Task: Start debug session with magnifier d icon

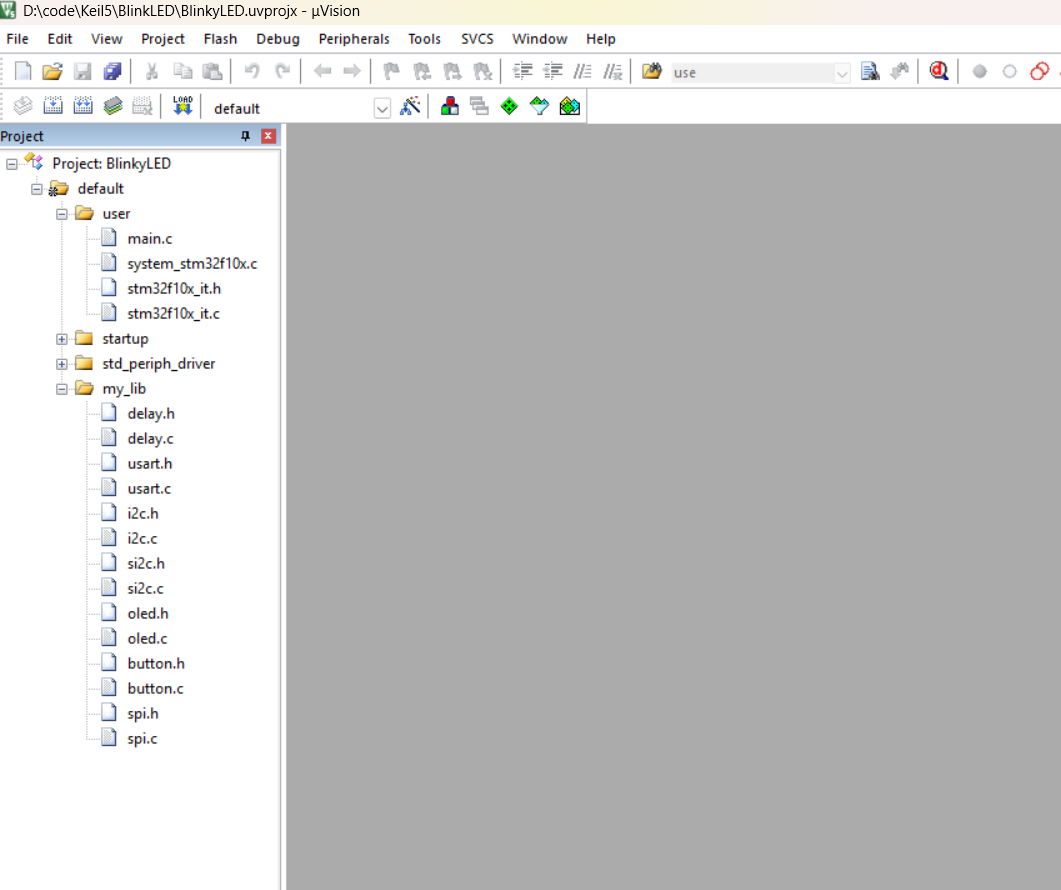Action: [939, 71]
